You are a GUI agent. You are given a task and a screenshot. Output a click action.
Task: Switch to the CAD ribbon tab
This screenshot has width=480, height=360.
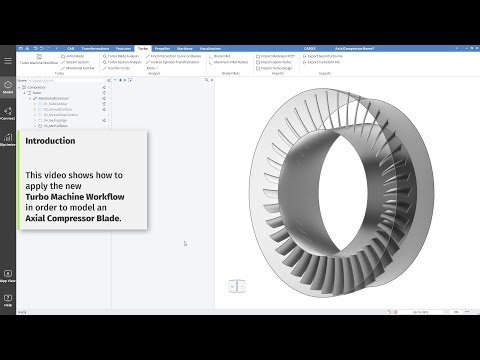(70, 49)
